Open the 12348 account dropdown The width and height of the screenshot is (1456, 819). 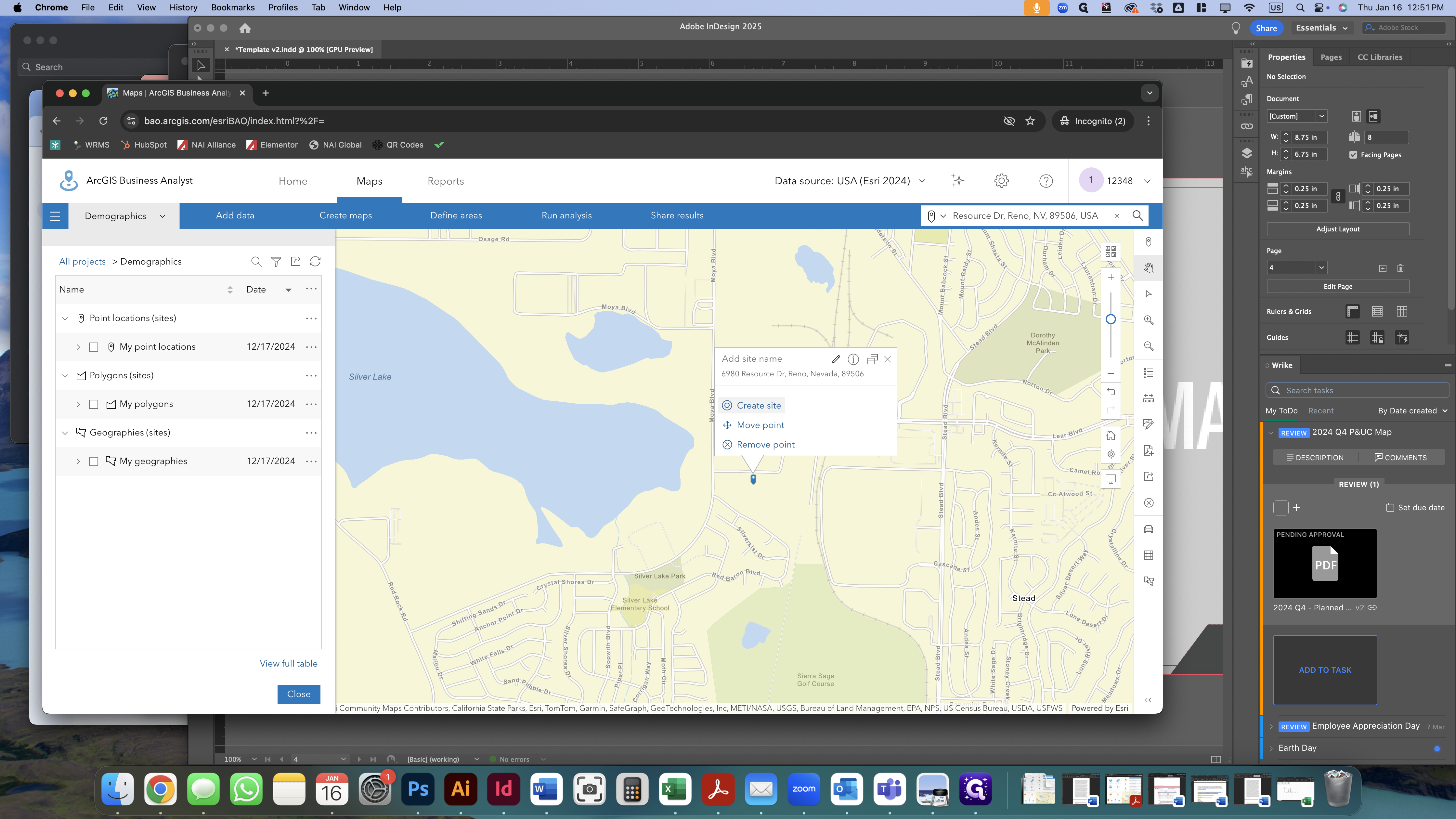pyautogui.click(x=1115, y=181)
